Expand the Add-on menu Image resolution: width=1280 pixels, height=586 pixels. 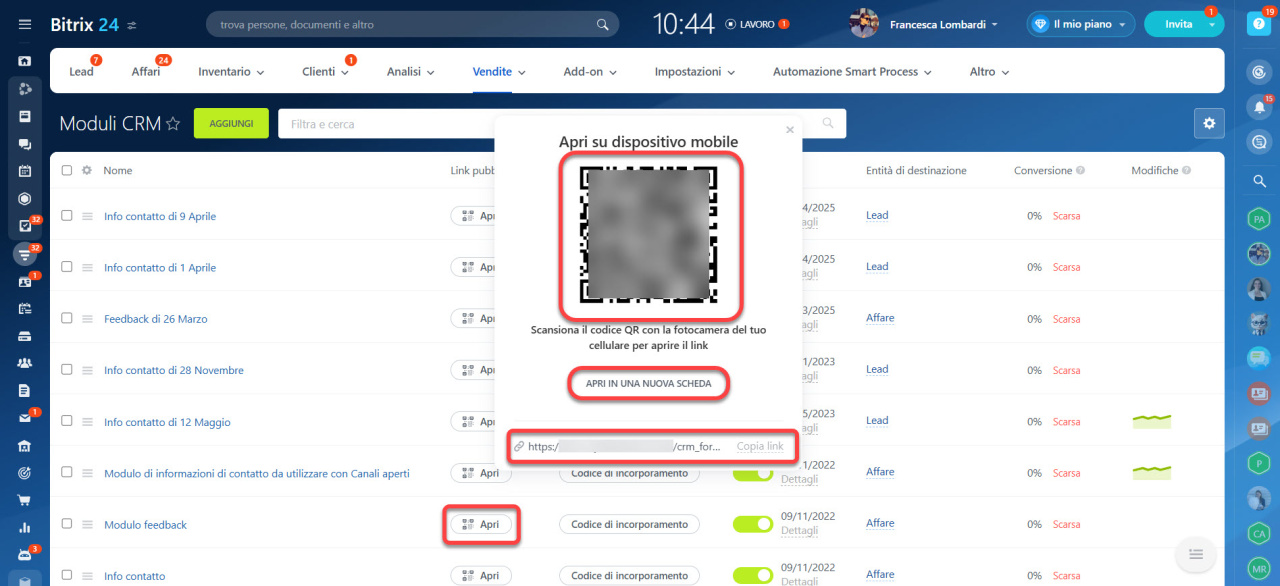[x=590, y=72]
